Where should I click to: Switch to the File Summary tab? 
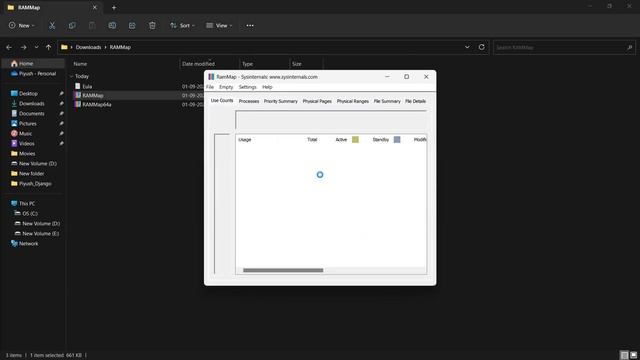coord(387,101)
